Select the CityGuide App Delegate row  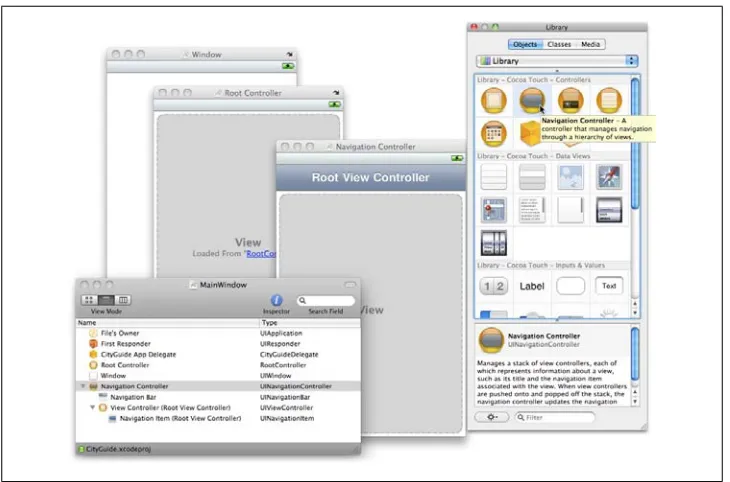218,354
